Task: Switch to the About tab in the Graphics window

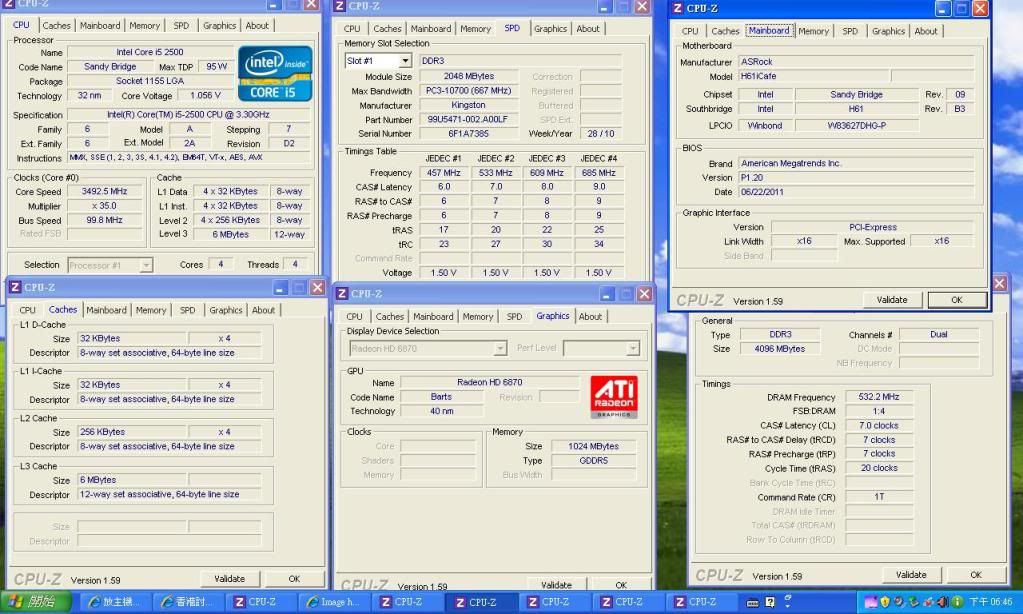Action: tap(591, 316)
